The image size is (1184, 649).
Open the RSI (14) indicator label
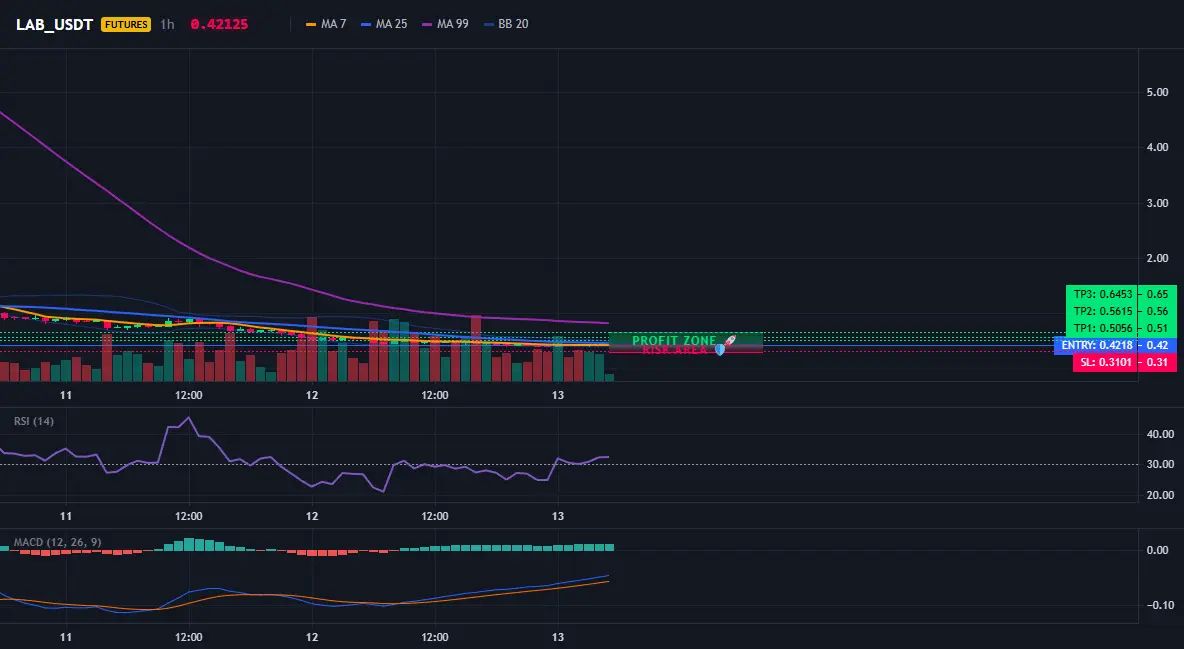pyautogui.click(x=34, y=421)
